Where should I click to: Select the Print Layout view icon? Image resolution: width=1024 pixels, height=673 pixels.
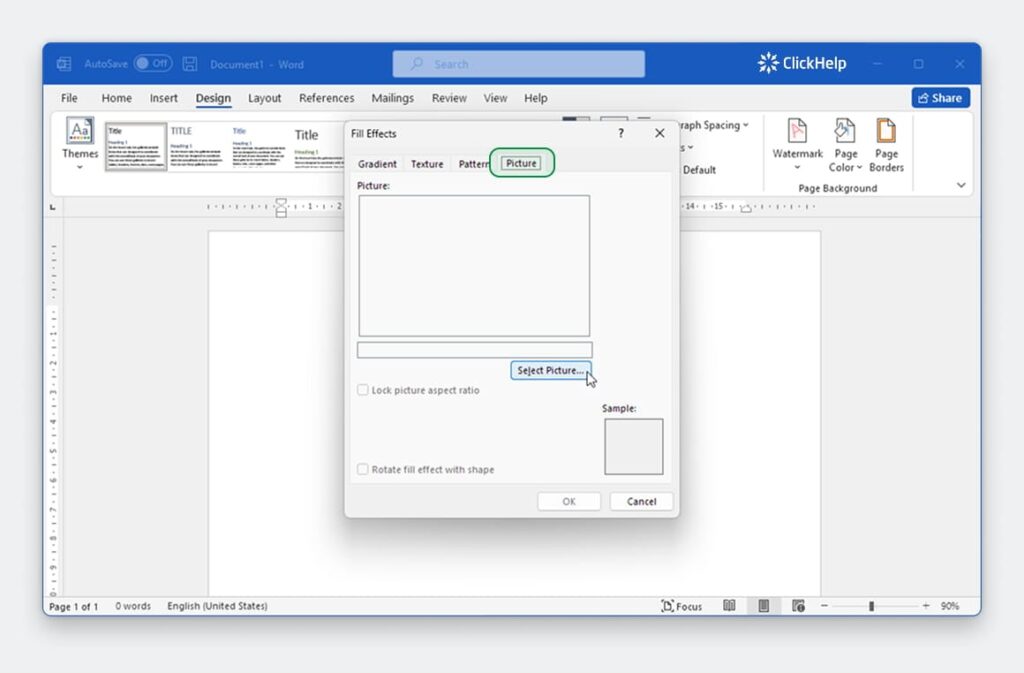(x=762, y=606)
